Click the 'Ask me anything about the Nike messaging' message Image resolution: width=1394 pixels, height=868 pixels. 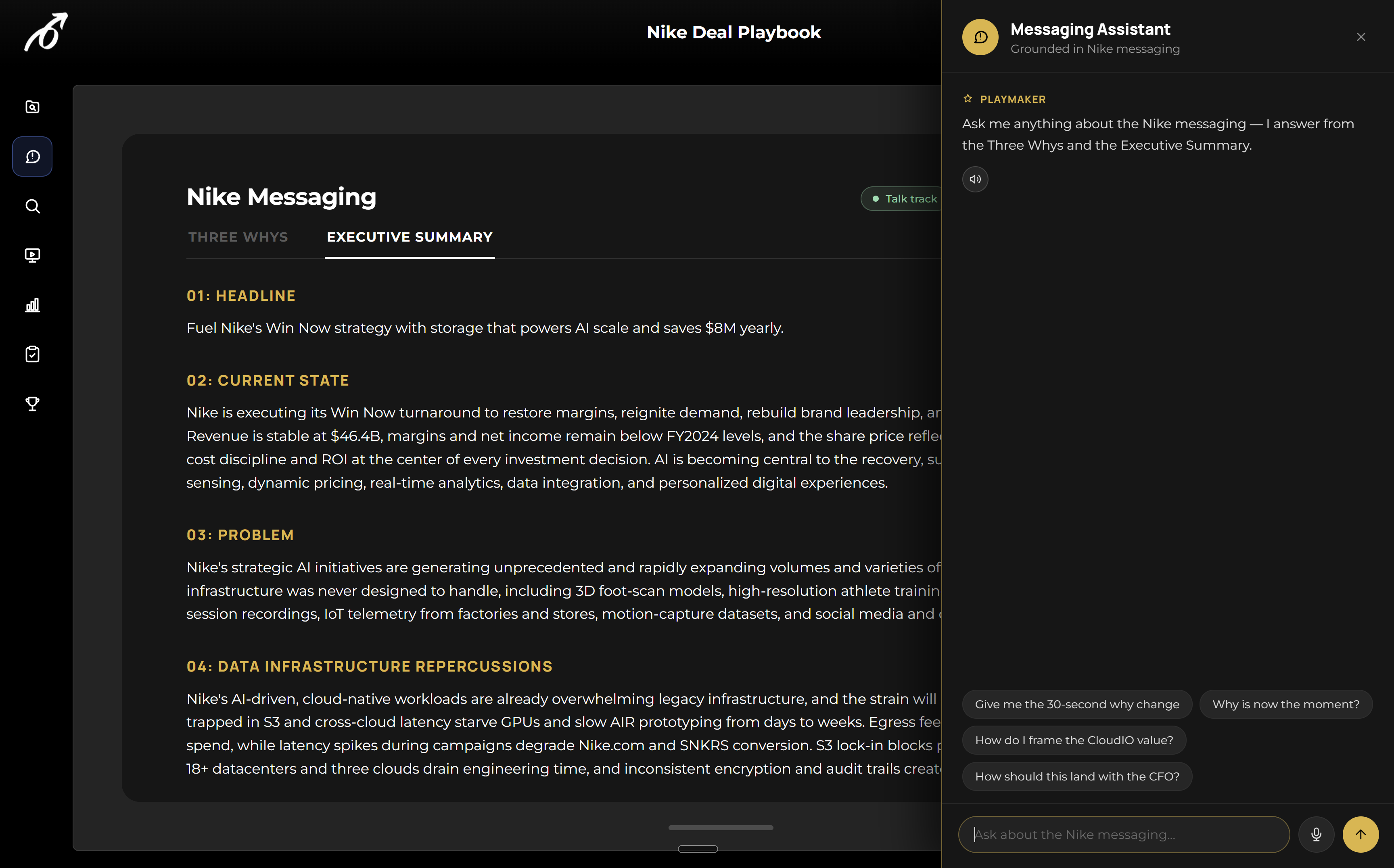1158,134
